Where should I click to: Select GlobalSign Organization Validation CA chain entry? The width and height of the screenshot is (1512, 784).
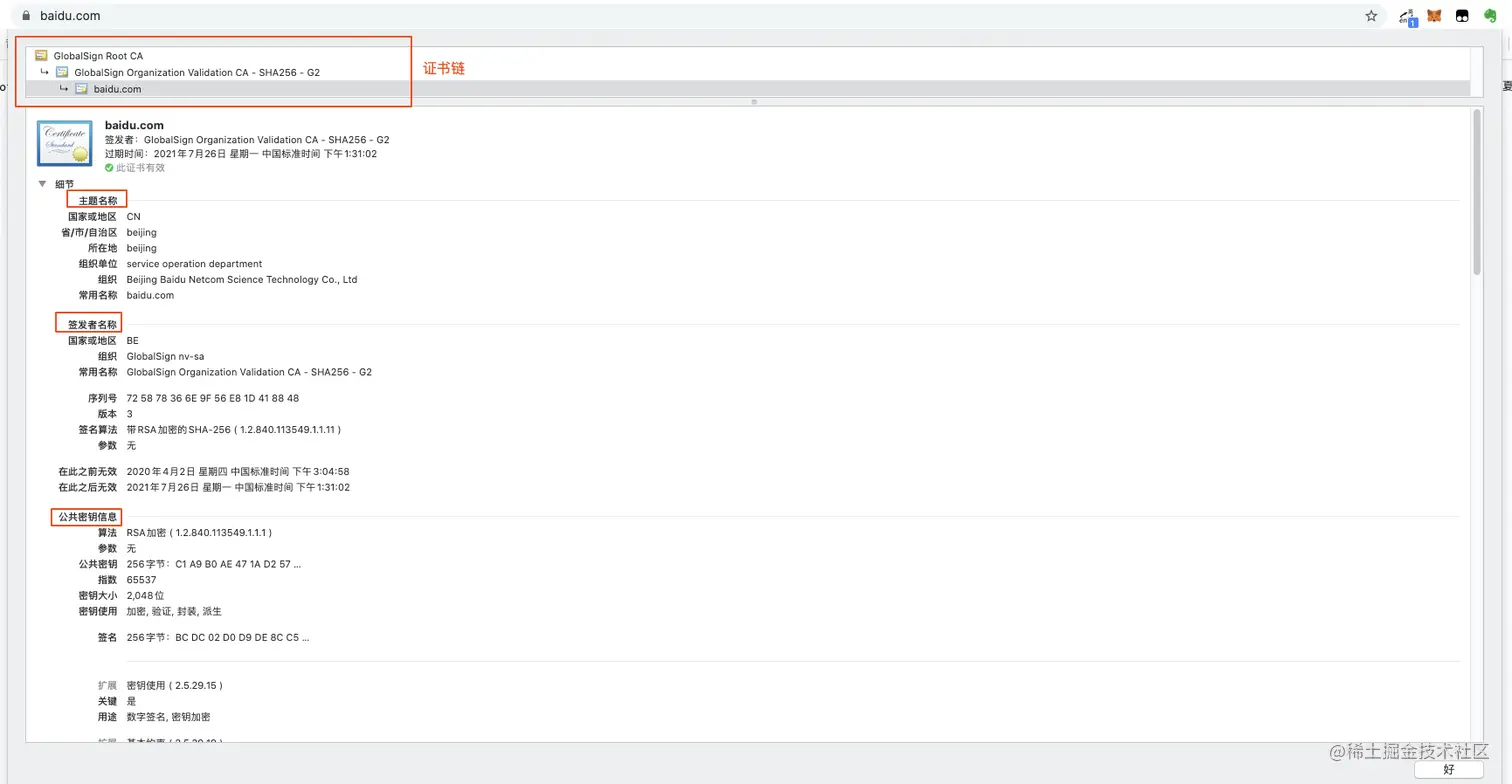click(197, 72)
